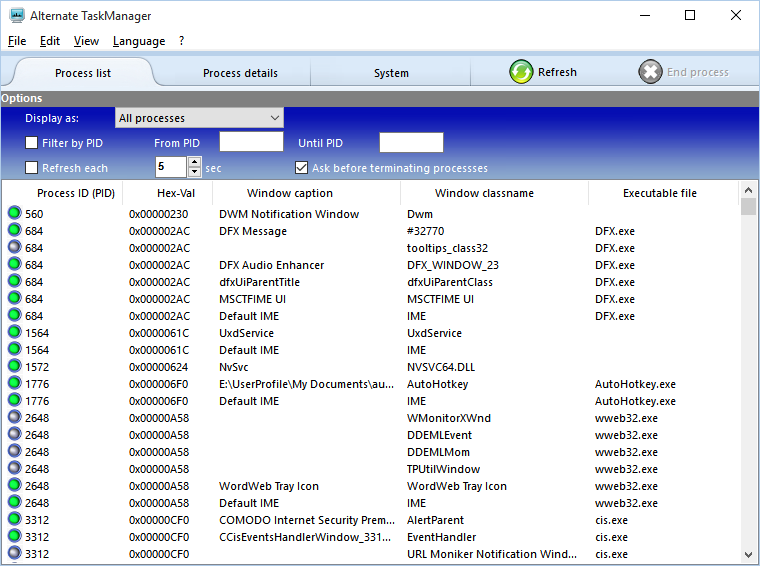
Task: Click the green icon beside NvSvc row
Action: [15, 366]
